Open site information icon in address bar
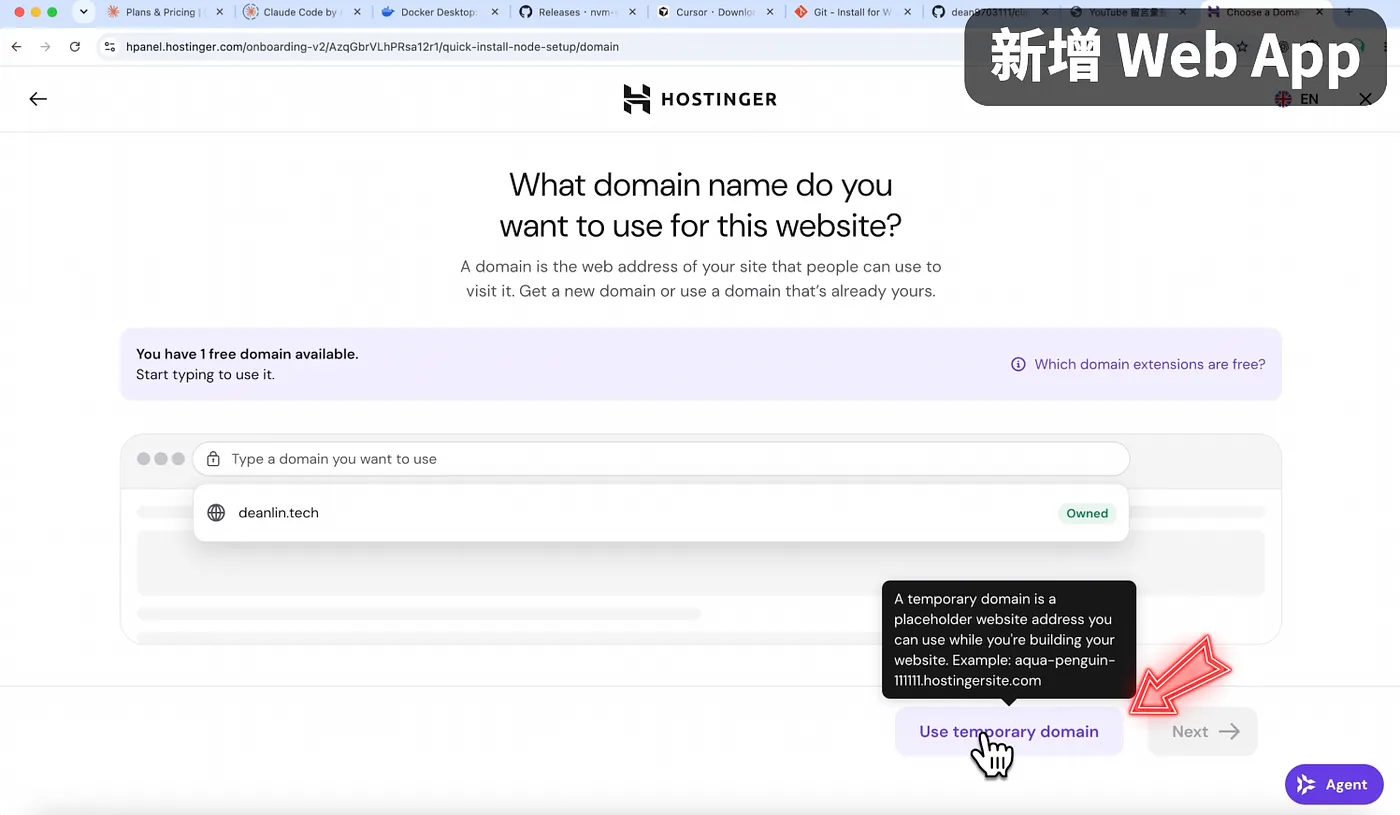 [x=110, y=47]
